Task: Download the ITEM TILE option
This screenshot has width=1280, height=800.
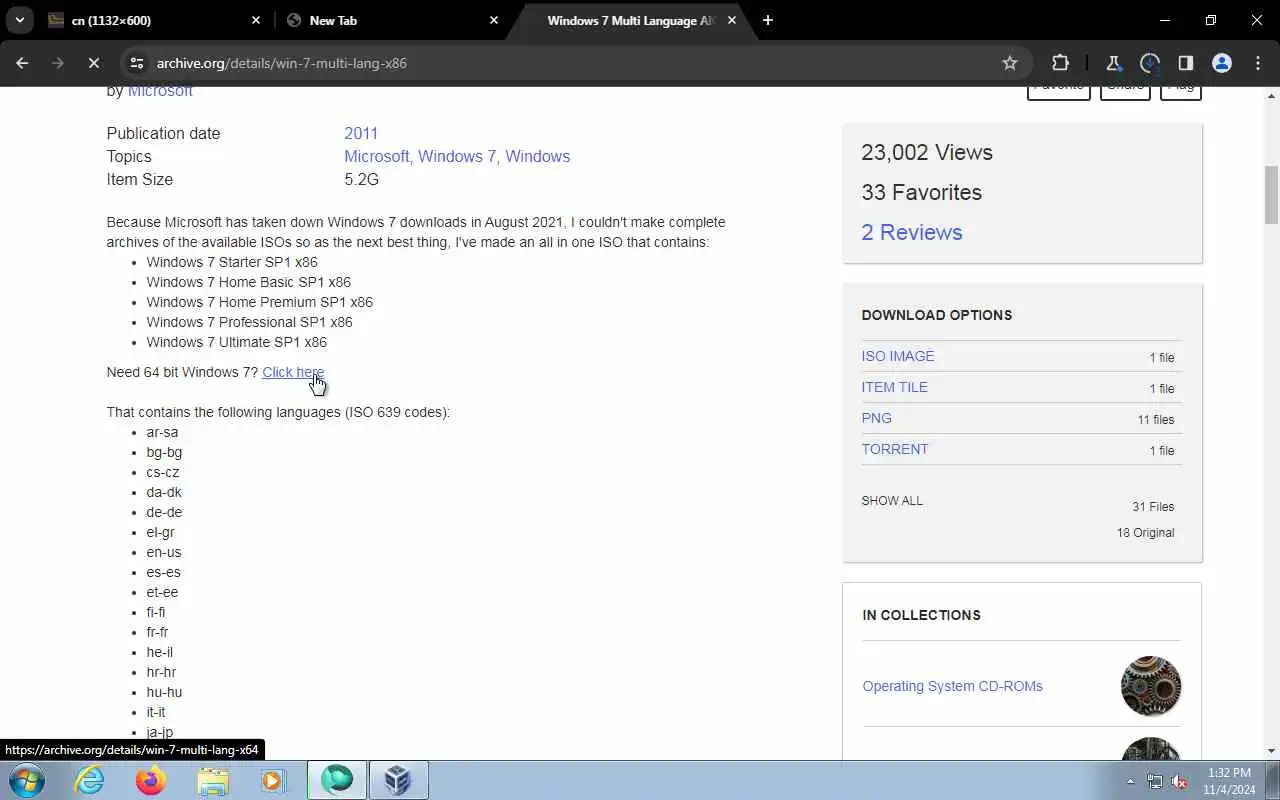Action: 895,387
